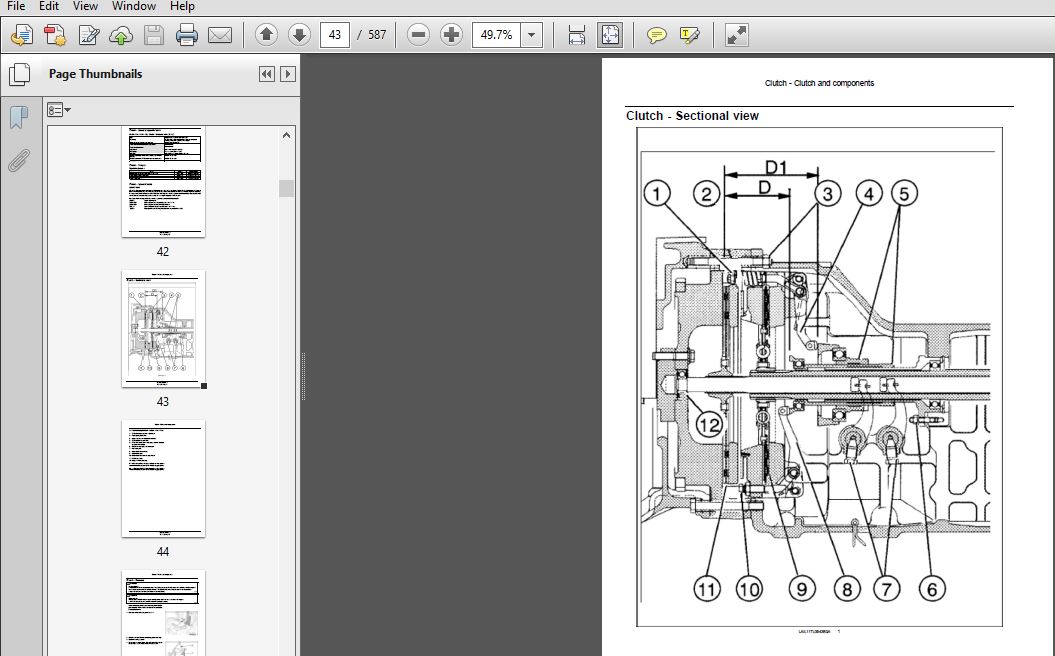Screen dimensions: 1055x656
Task: Click the page number field showing 43
Action: tap(335, 35)
